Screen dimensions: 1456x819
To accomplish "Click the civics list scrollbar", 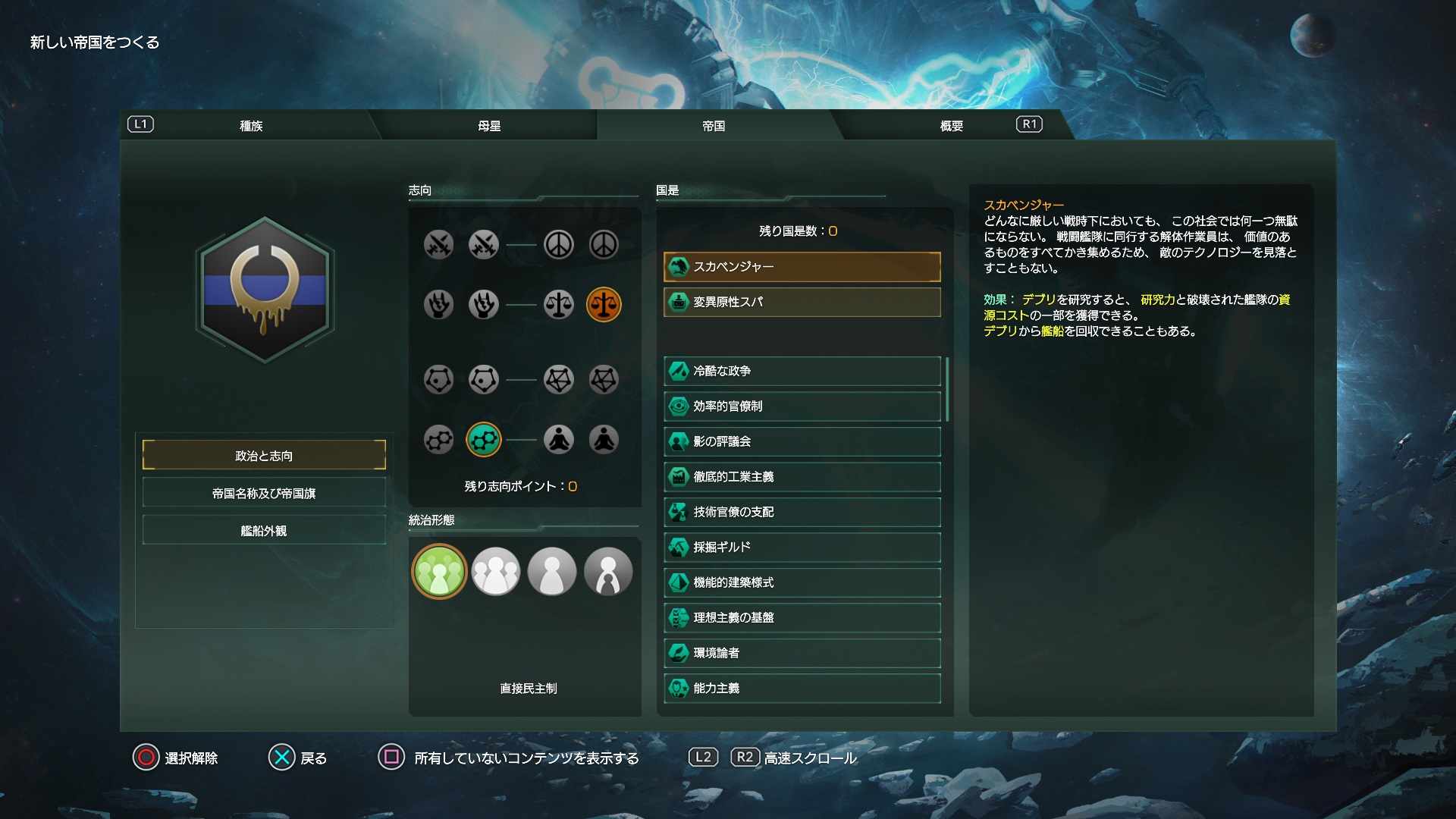I will coord(947,389).
